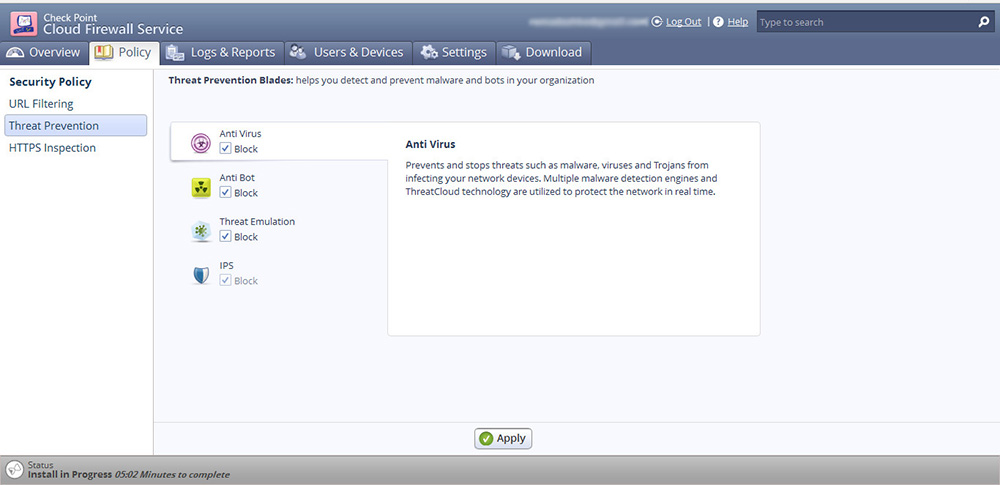Click the Log Out link
This screenshot has height=485, width=1000.
[x=684, y=22]
